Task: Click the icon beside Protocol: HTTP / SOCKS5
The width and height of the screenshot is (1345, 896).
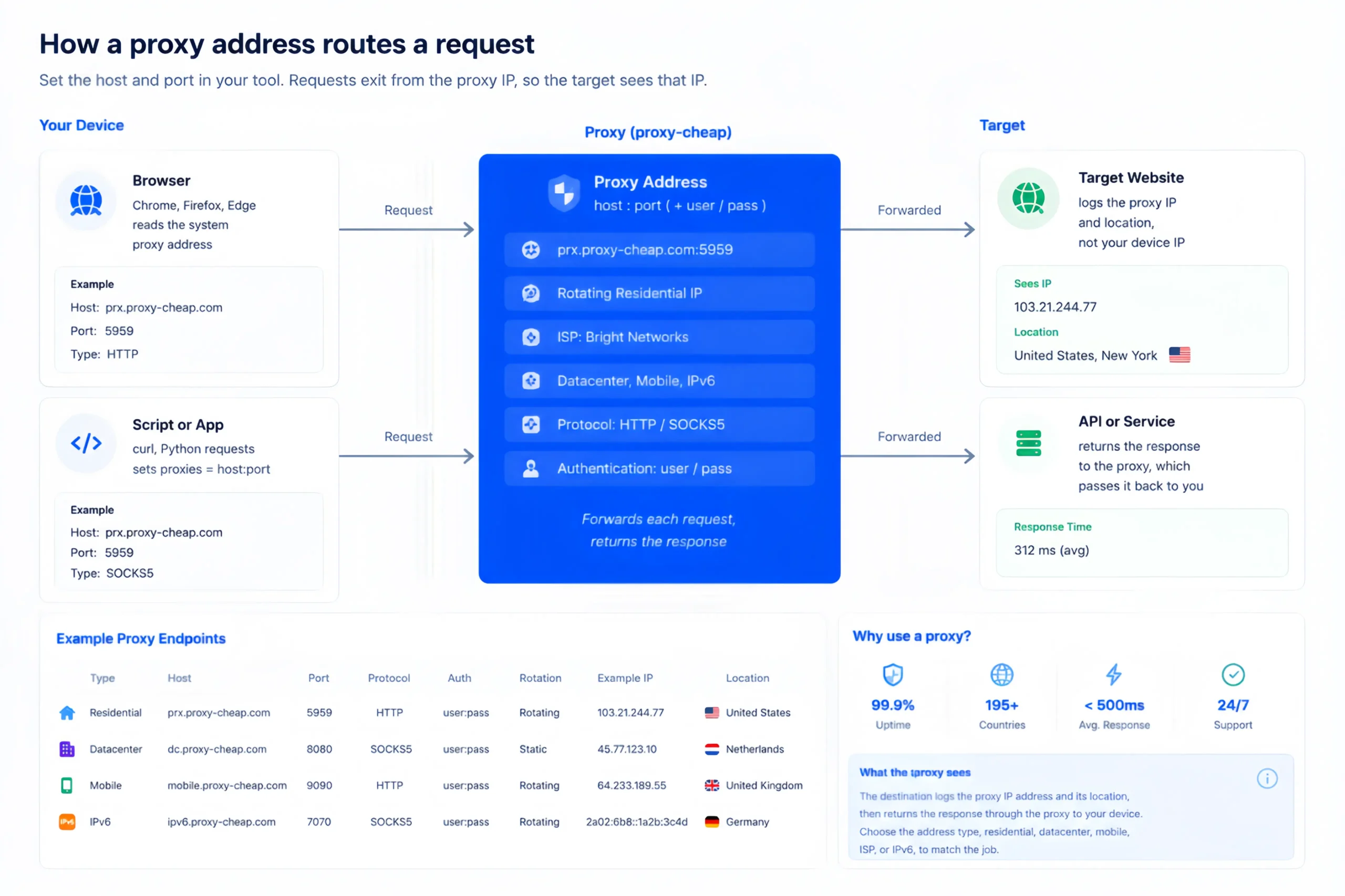Action: pyautogui.click(x=531, y=424)
